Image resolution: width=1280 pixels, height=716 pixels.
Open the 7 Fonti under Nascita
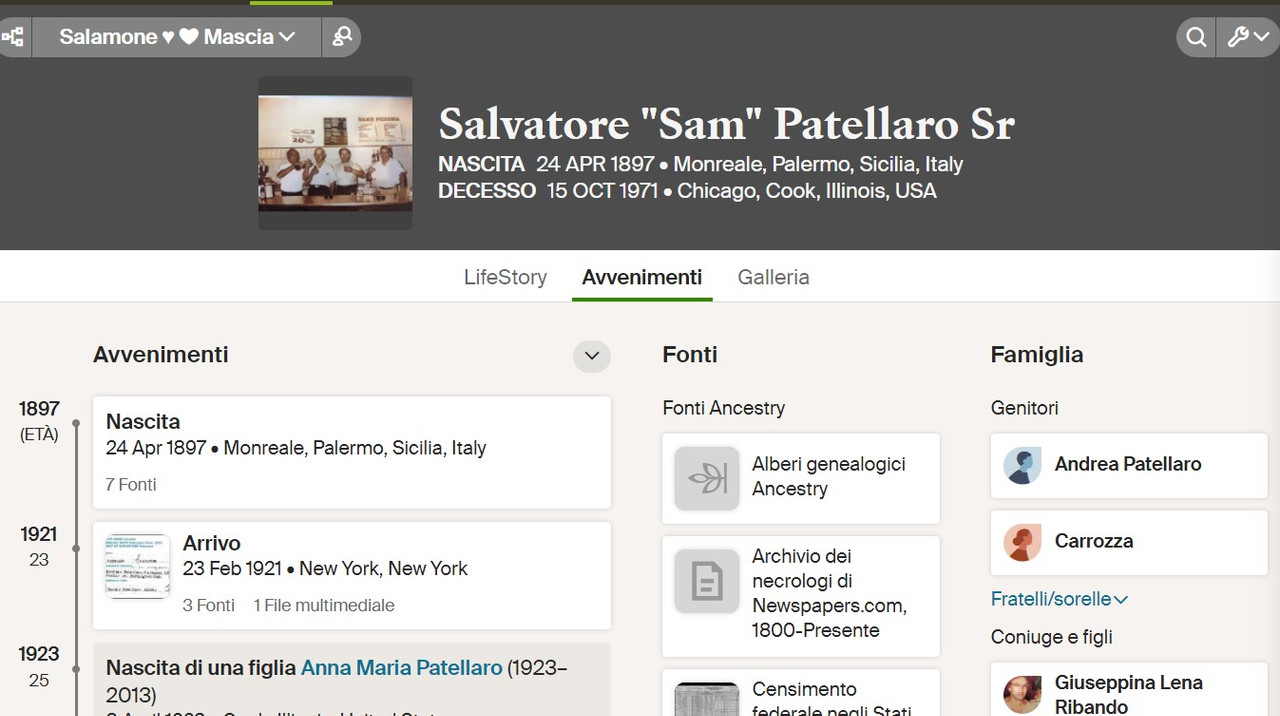pos(131,485)
